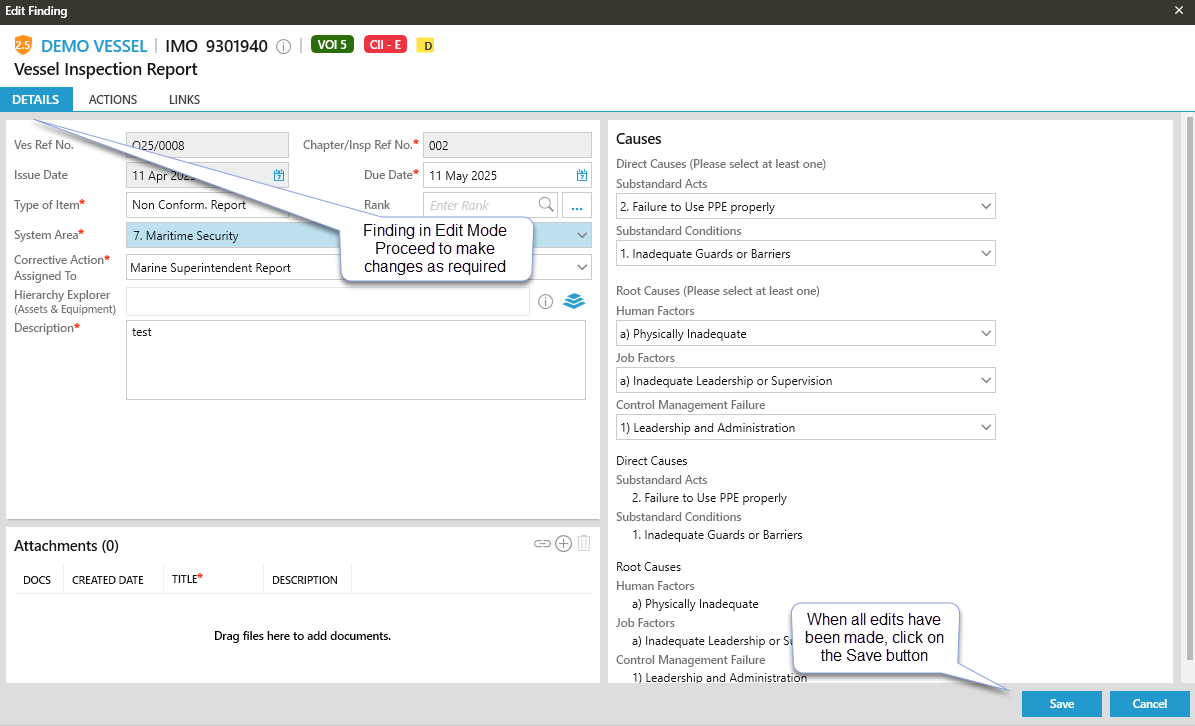Click the Hierarchy Explorer input field
Viewport: 1195px width, 726px height.
pos(328,302)
